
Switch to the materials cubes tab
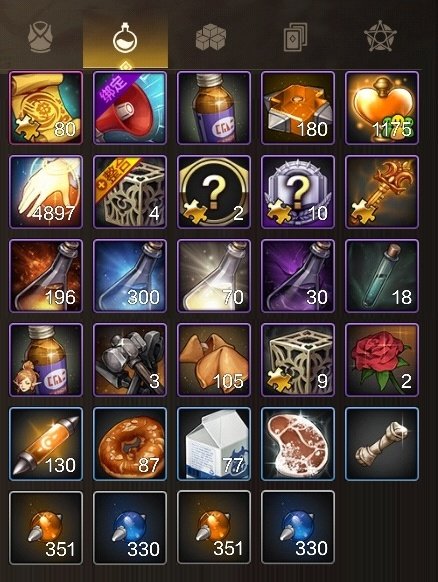[x=211, y=37]
